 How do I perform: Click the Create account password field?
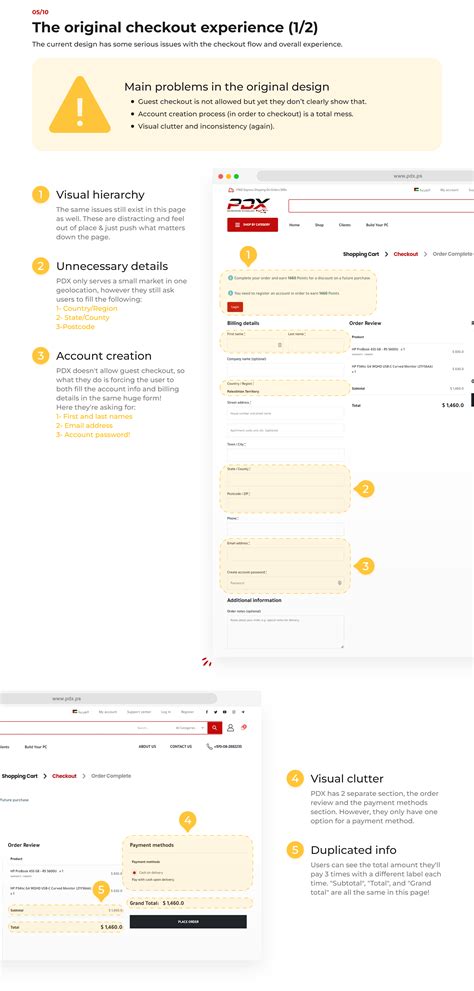[x=285, y=583]
